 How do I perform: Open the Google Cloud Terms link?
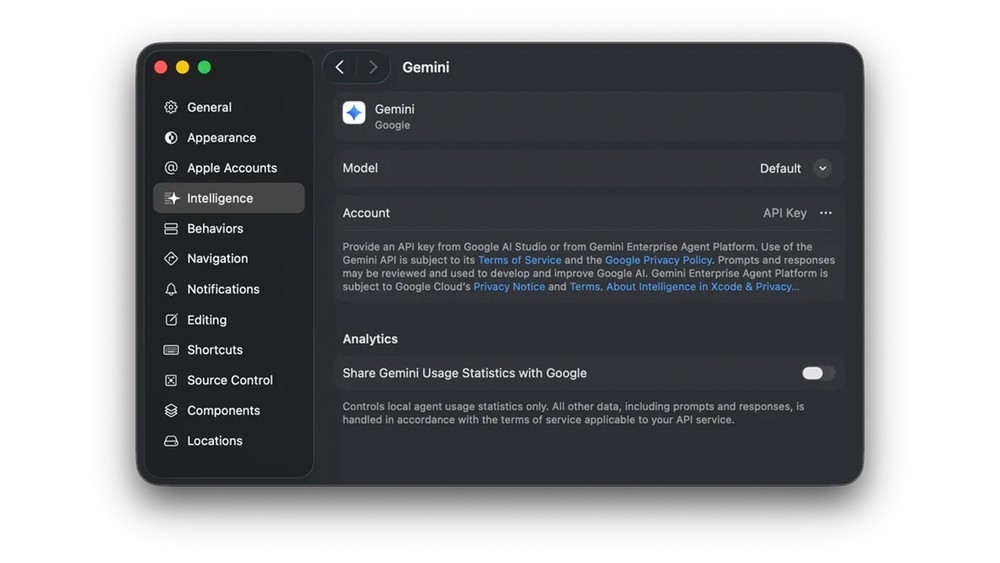[x=585, y=286]
